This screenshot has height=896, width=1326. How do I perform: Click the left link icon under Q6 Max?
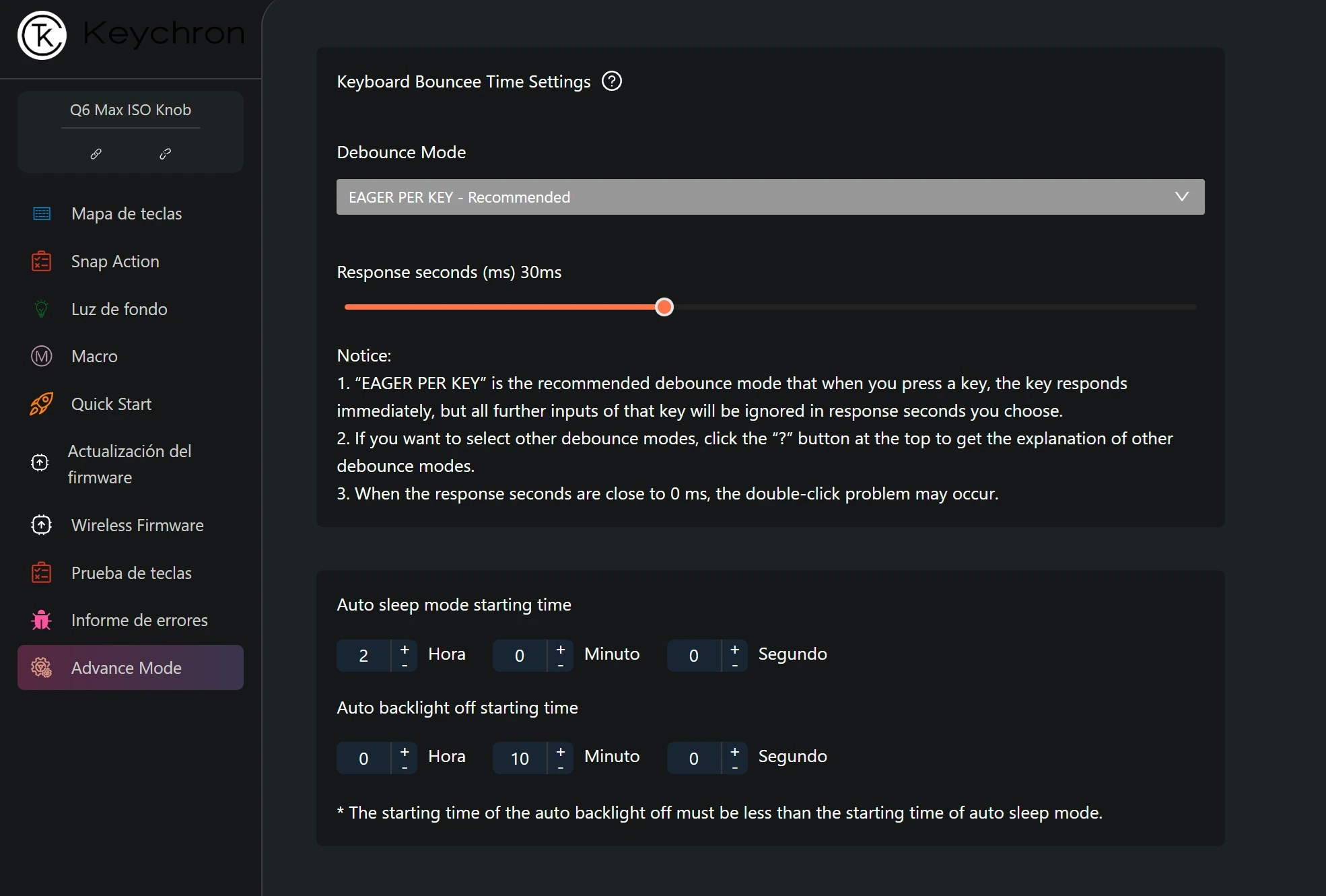[x=96, y=154]
